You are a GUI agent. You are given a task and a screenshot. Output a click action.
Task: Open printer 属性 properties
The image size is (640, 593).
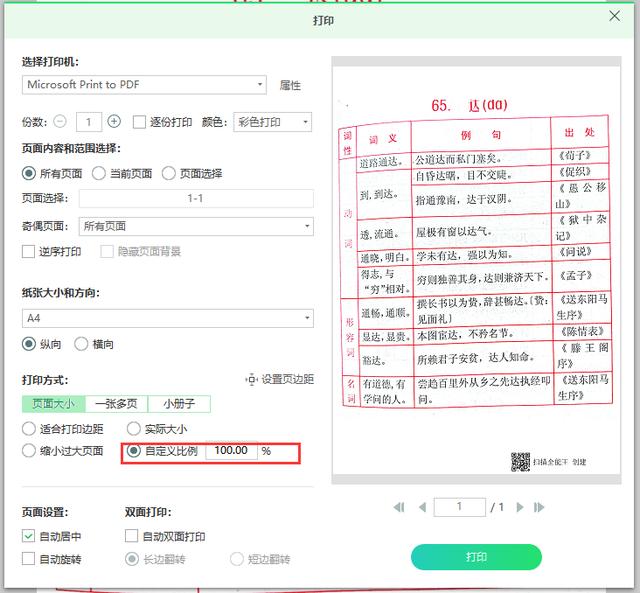pyautogui.click(x=290, y=85)
